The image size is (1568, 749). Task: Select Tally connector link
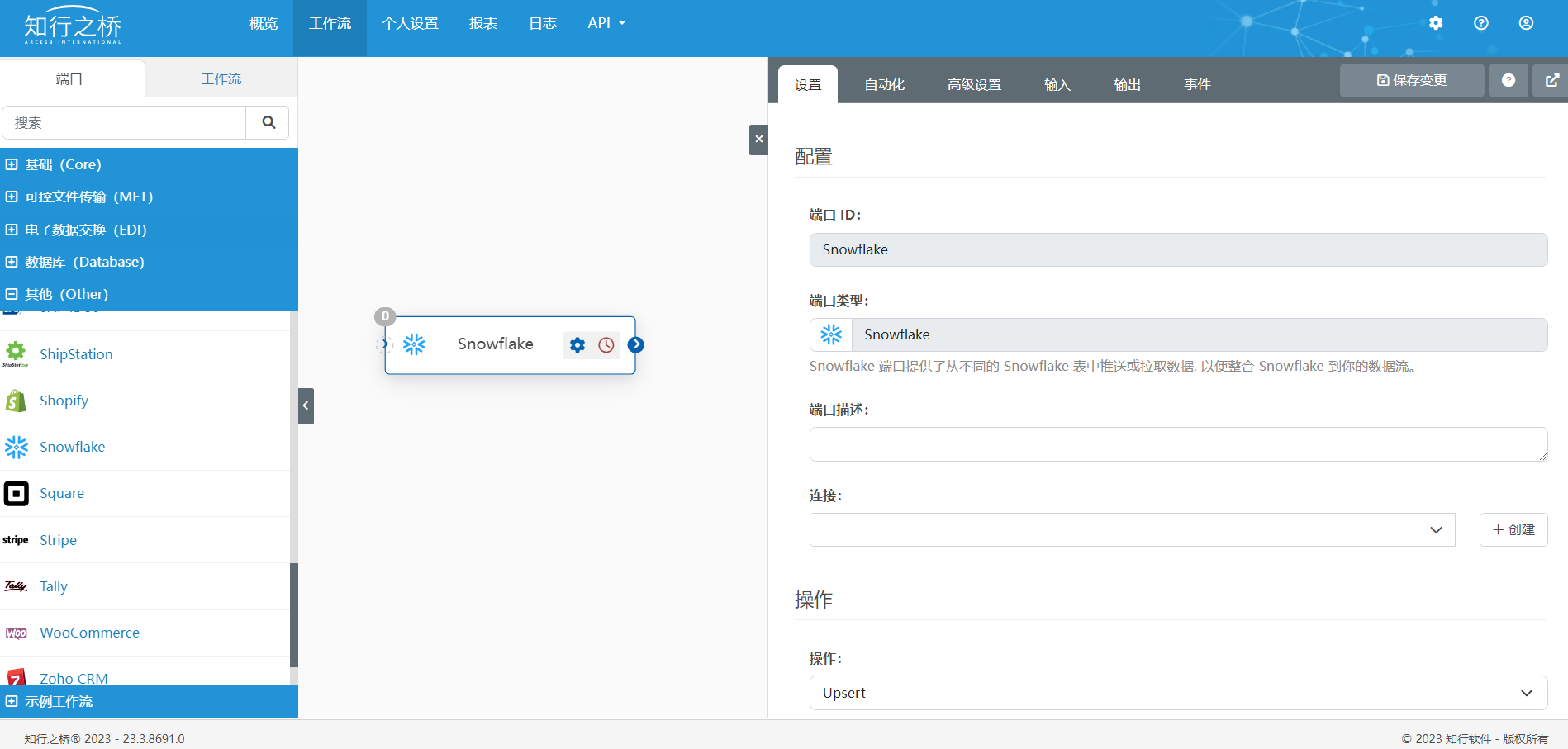tap(54, 586)
